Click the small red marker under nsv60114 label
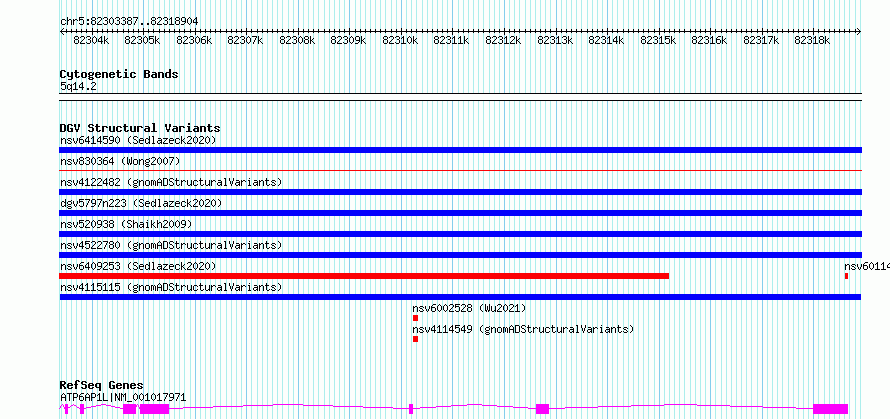Screen dimensions: 890x419 click(846, 276)
